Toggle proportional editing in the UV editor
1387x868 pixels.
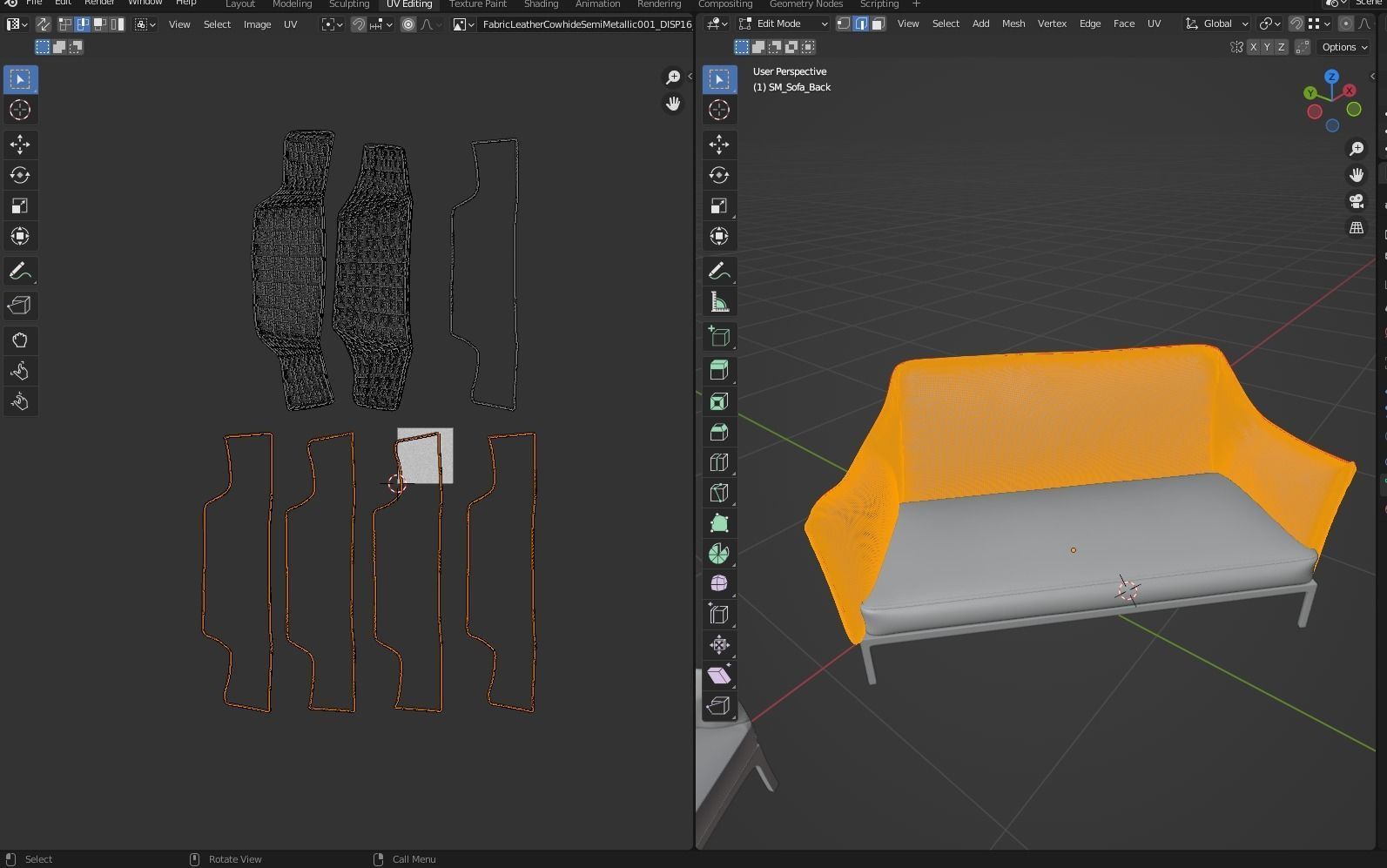point(407,24)
